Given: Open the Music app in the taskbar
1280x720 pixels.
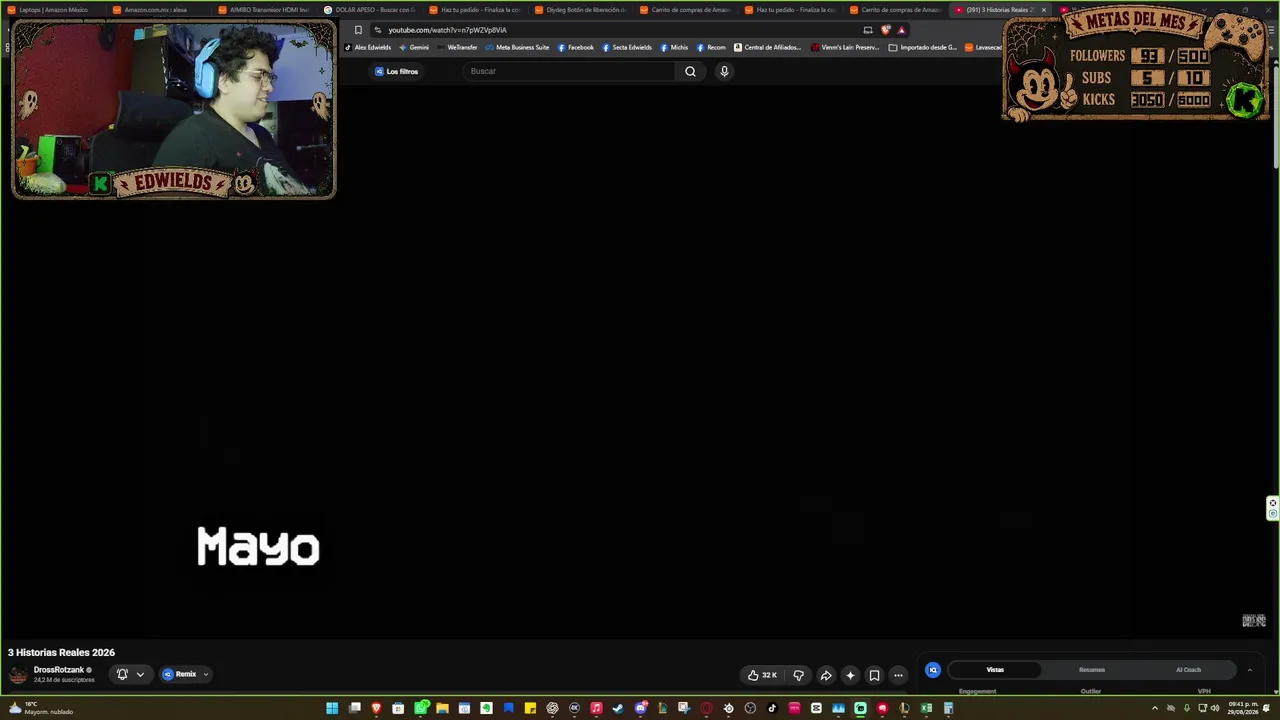Looking at the screenshot, I should click(596, 709).
